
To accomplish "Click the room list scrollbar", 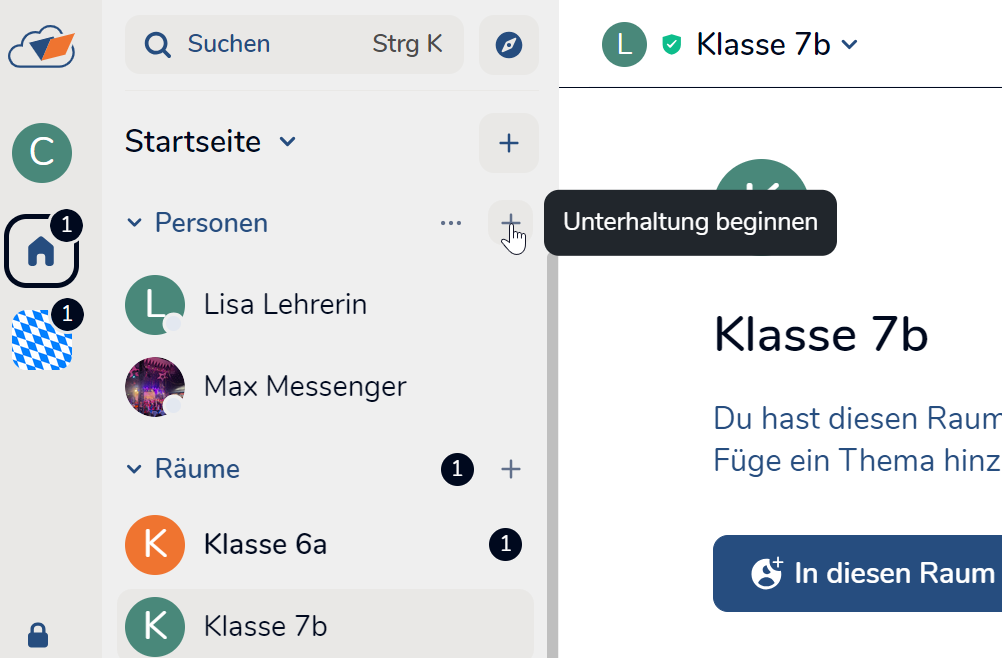I will [551, 450].
